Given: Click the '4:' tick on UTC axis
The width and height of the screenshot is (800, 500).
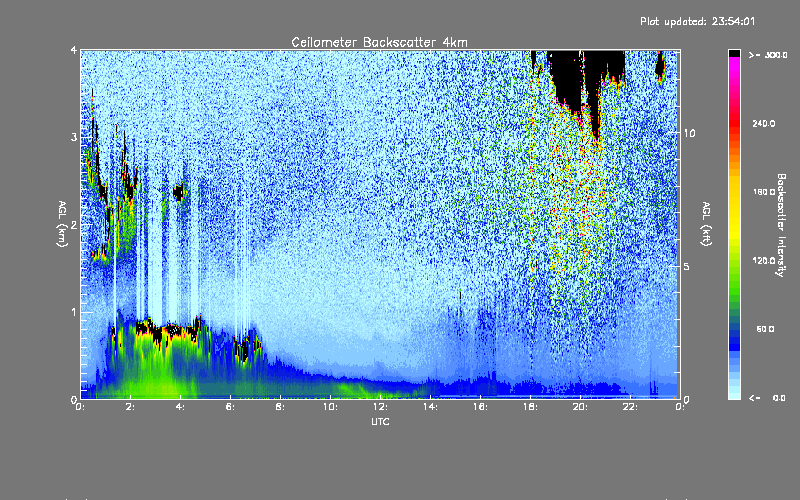Looking at the screenshot, I should (x=180, y=407).
